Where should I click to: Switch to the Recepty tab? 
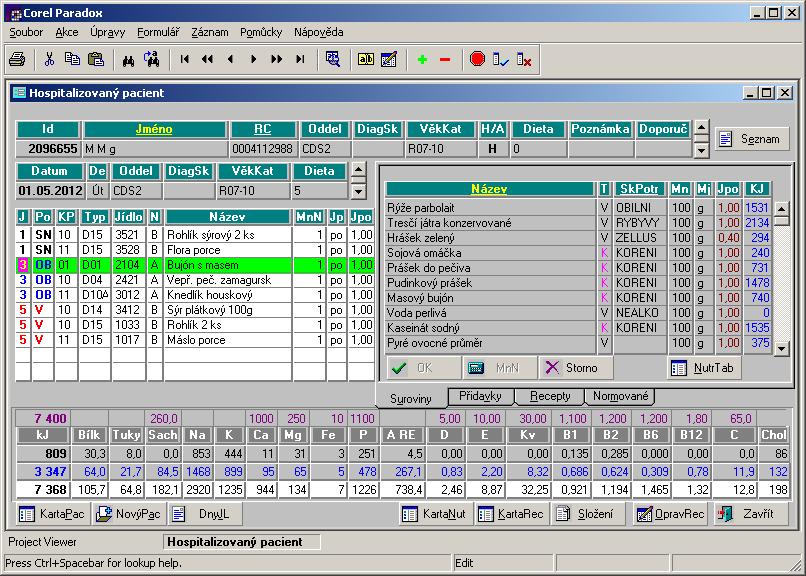[550, 396]
